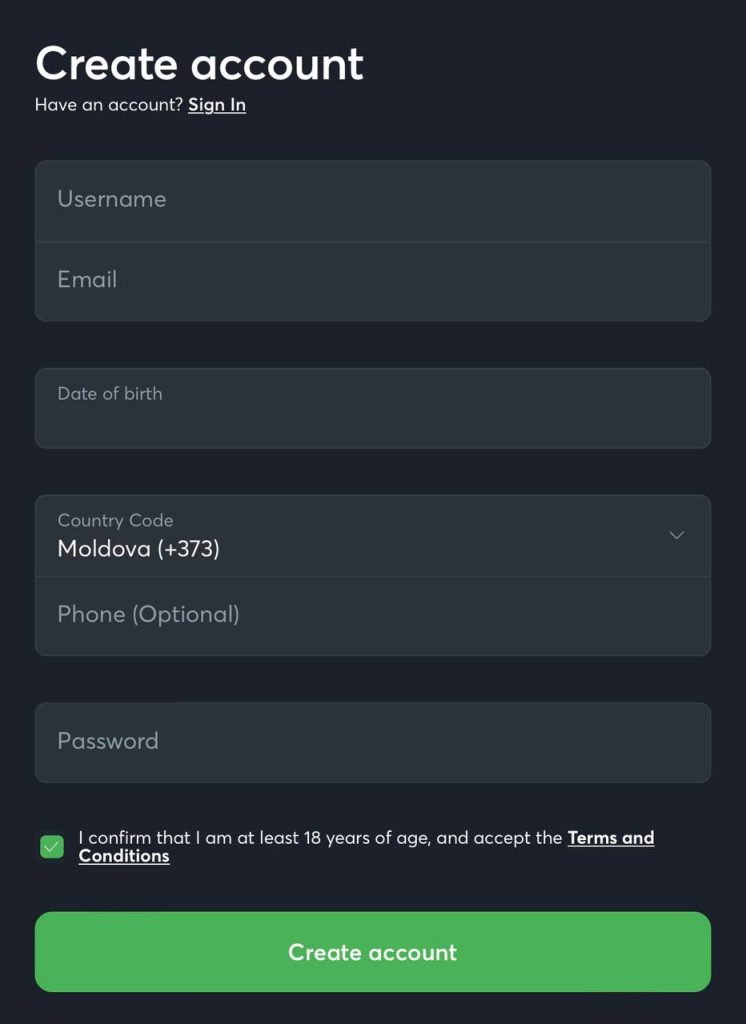746x1024 pixels.
Task: Click the Country Code label text
Action: [x=115, y=520]
